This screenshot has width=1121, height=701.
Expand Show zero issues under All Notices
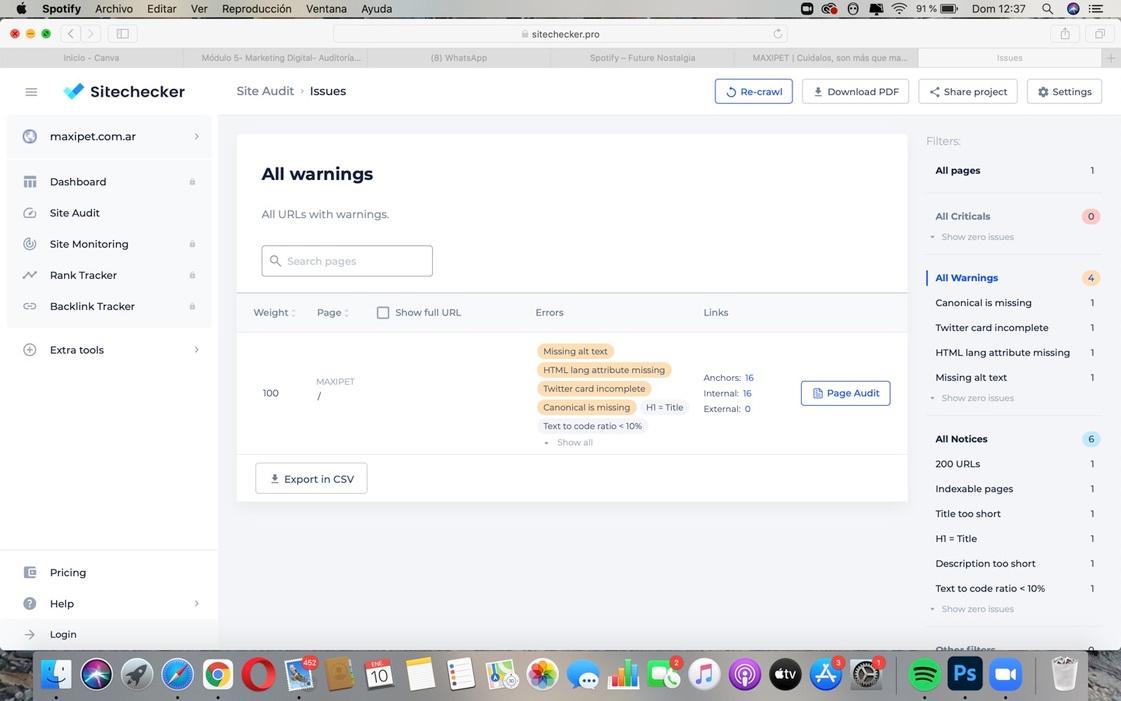coord(972,609)
